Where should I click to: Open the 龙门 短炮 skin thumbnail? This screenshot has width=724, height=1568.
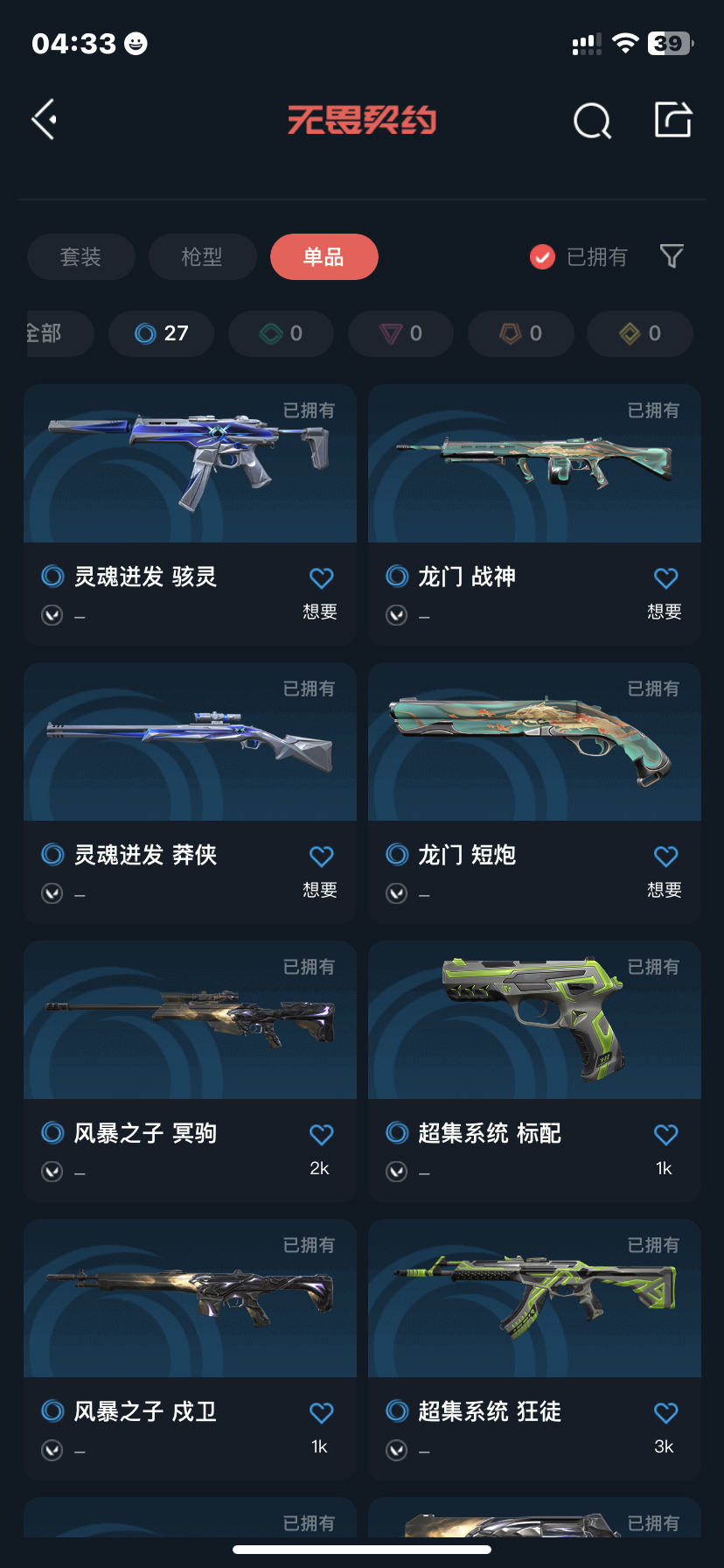point(534,742)
